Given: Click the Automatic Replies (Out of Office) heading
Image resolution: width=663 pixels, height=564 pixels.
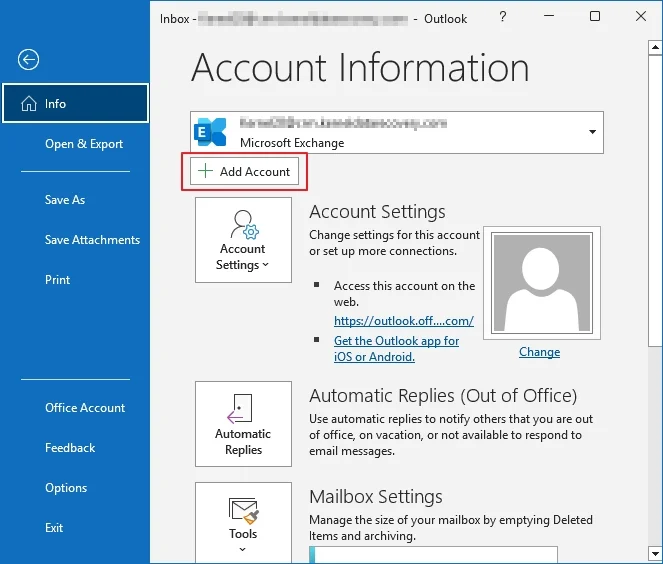Looking at the screenshot, I should 443,396.
